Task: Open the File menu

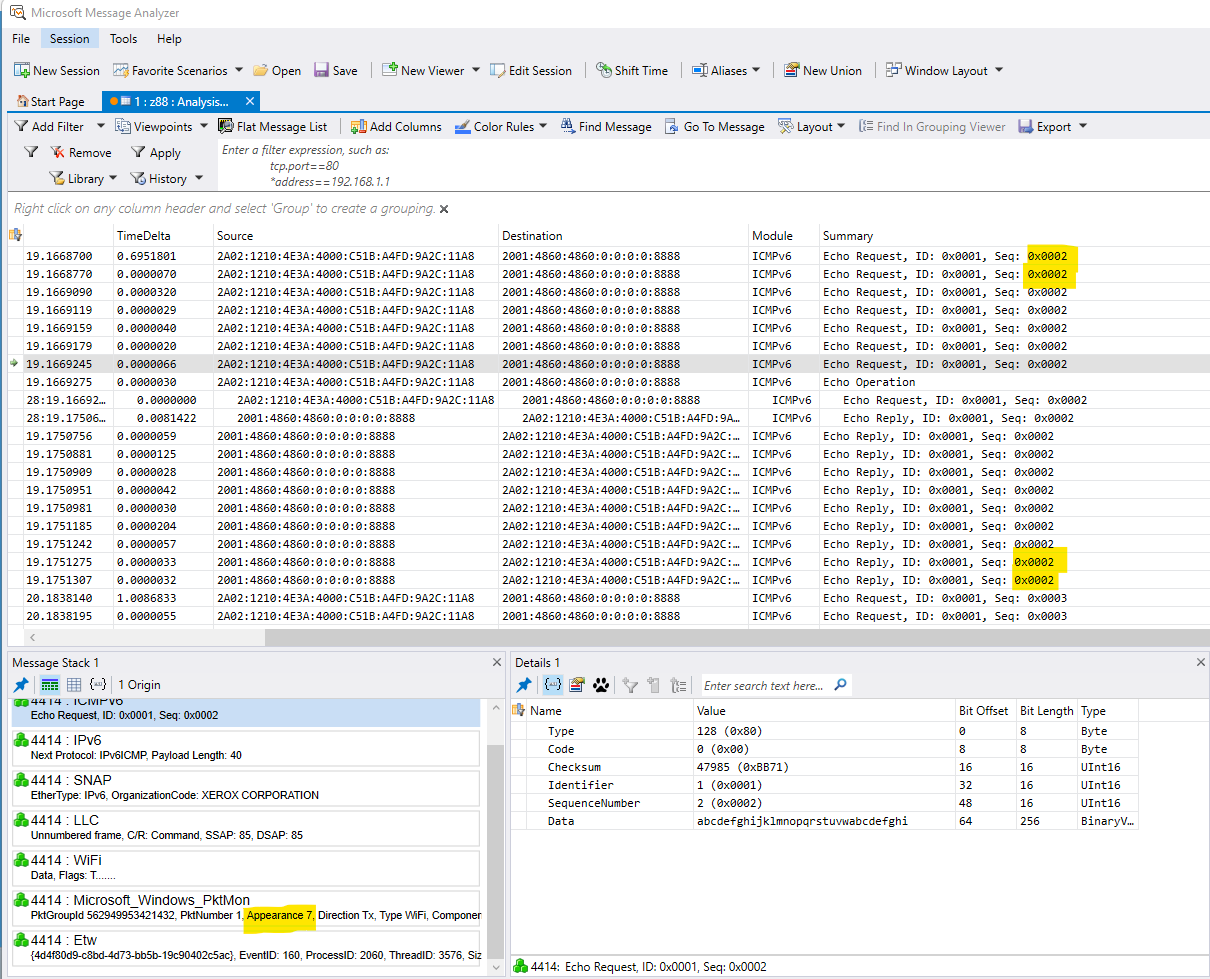Action: coord(21,39)
